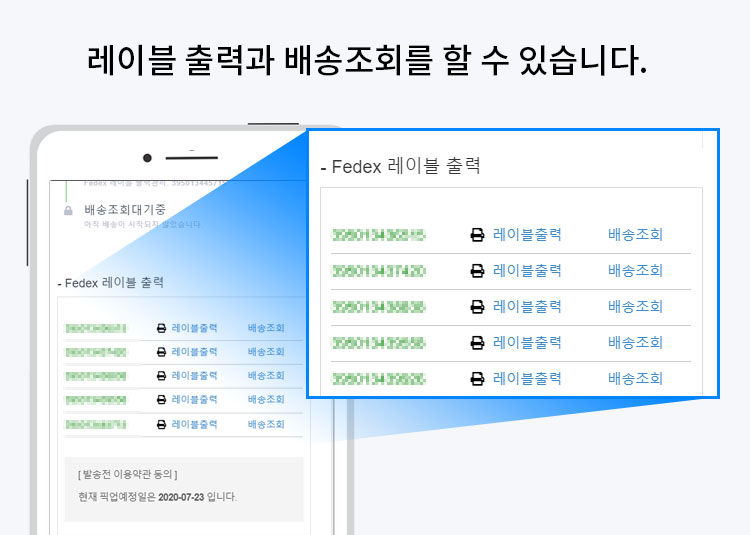The width and height of the screenshot is (750, 535).
Task: Click '- Fedex 레이블 출력' heading in enlarged callout
Action: (x=400, y=166)
